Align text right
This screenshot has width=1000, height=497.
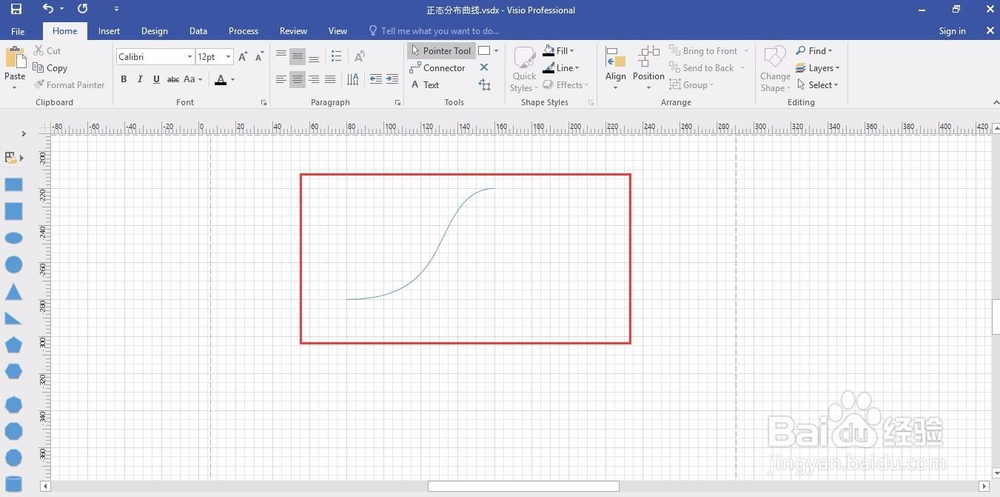tap(314, 79)
